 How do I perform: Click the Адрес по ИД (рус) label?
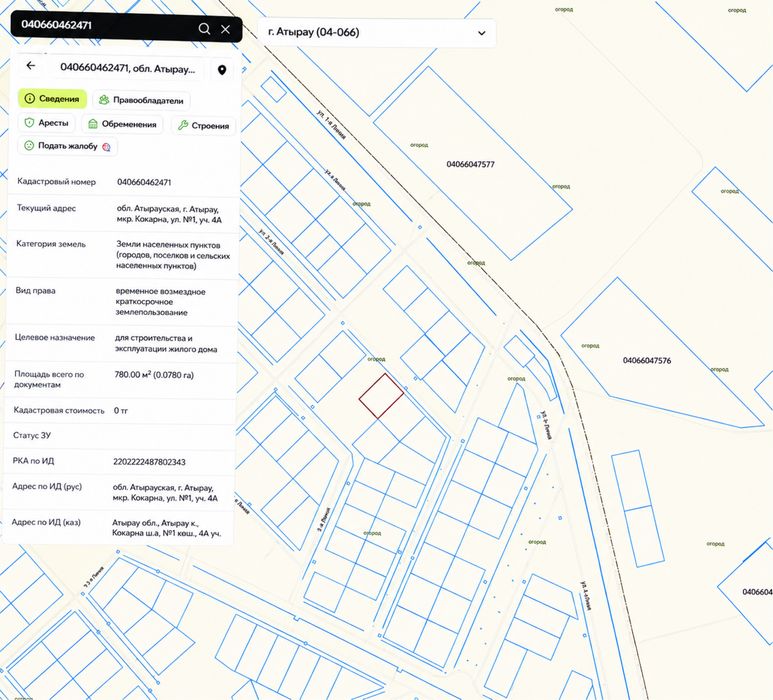(47, 487)
